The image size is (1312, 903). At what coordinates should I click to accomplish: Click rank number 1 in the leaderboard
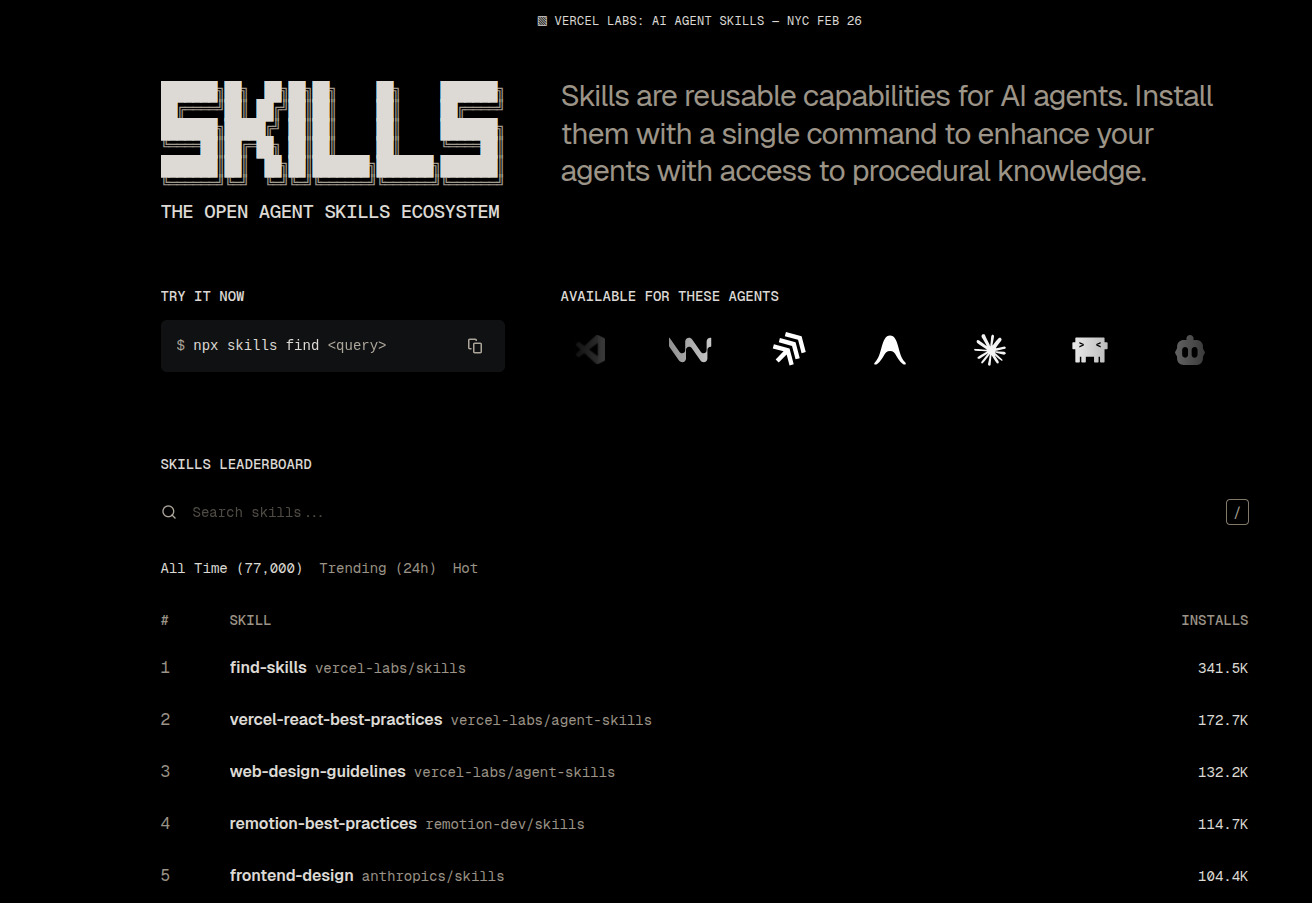[x=165, y=667]
